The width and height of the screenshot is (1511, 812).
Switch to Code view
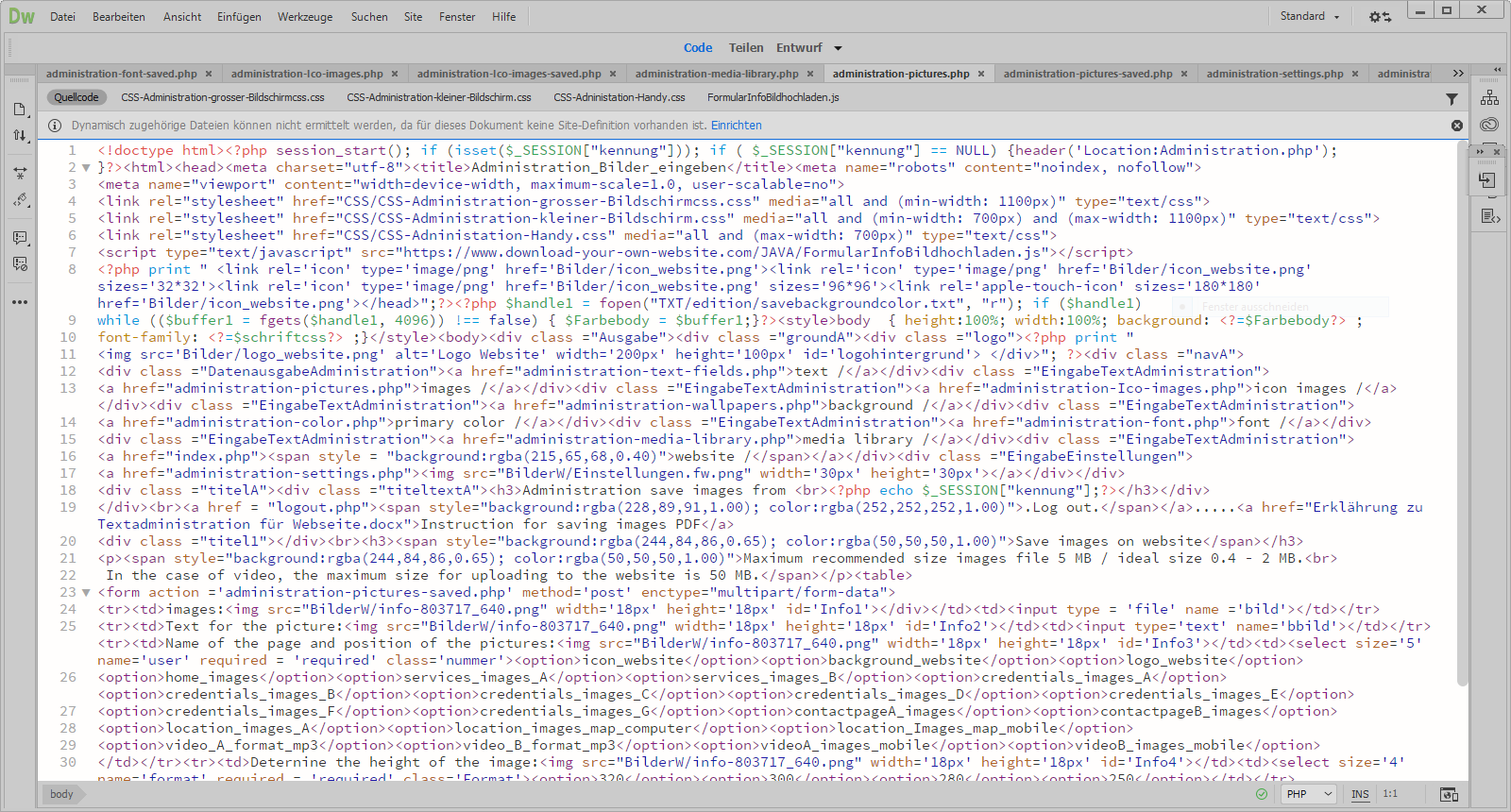(698, 48)
